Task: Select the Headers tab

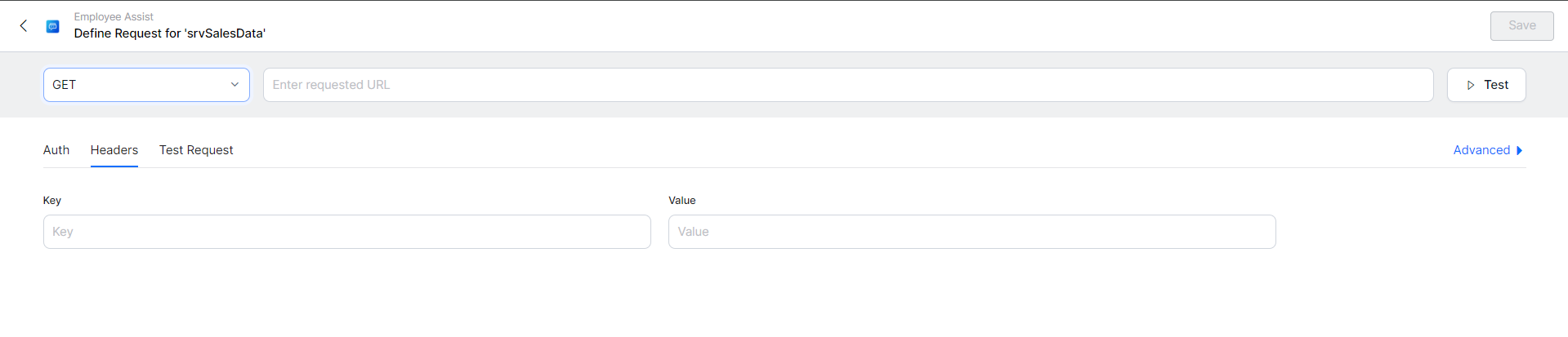Action: pyautogui.click(x=114, y=150)
